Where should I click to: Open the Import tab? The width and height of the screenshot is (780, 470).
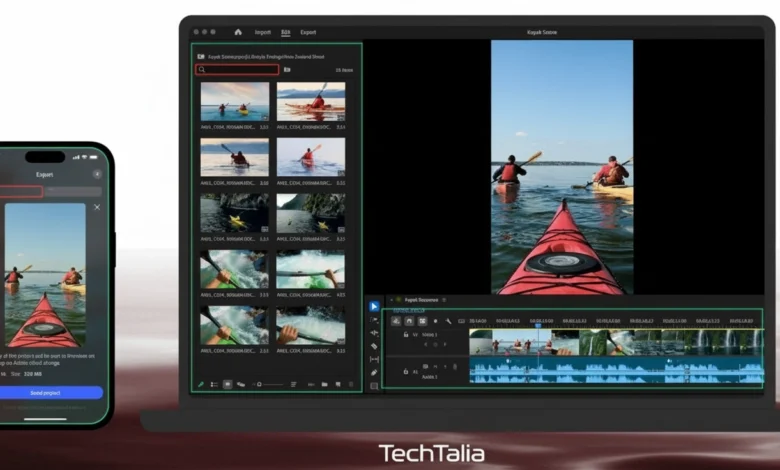(x=262, y=32)
